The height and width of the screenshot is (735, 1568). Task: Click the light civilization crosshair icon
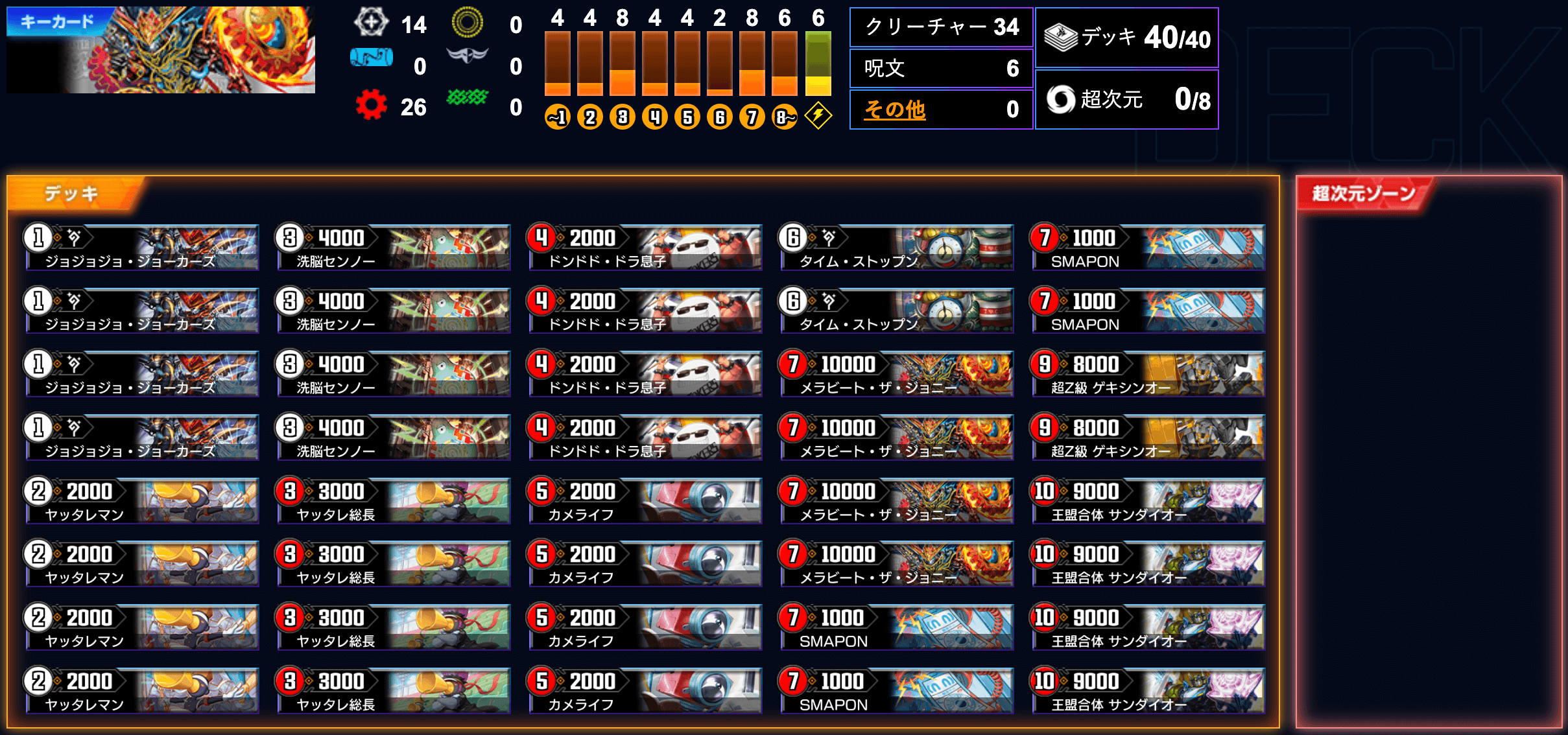pos(371,22)
